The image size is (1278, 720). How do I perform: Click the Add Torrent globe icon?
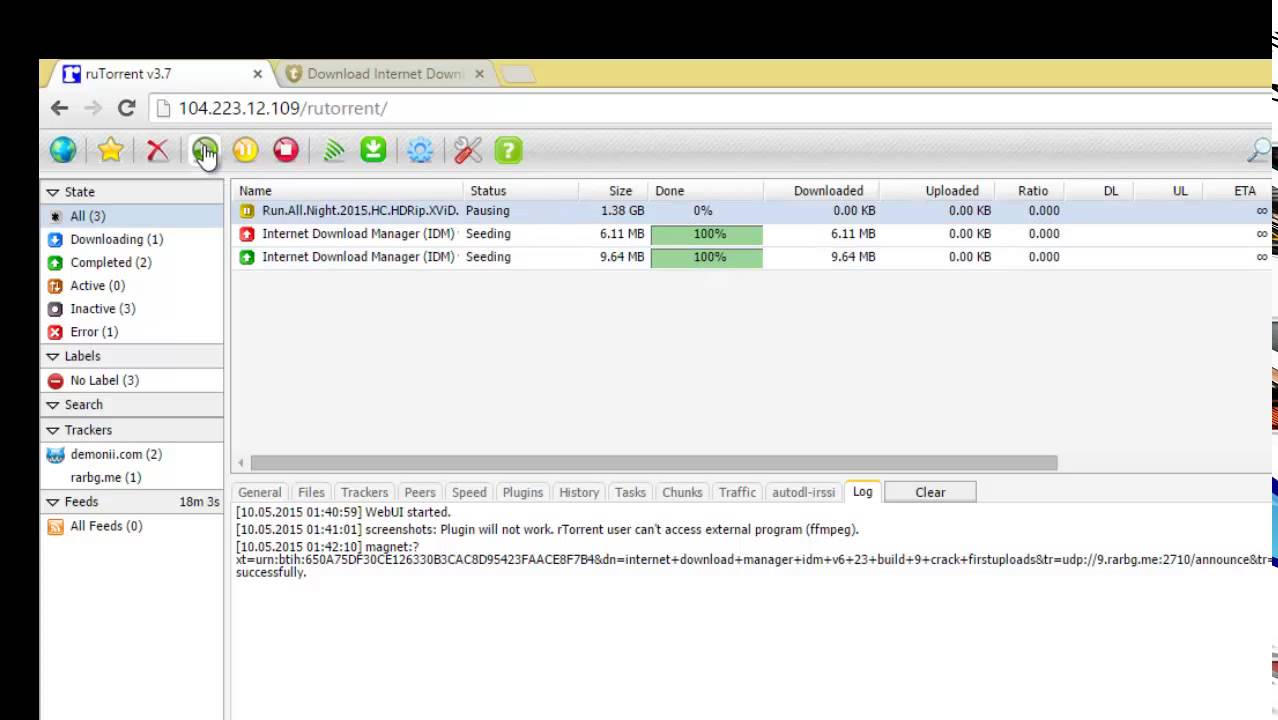(63, 151)
